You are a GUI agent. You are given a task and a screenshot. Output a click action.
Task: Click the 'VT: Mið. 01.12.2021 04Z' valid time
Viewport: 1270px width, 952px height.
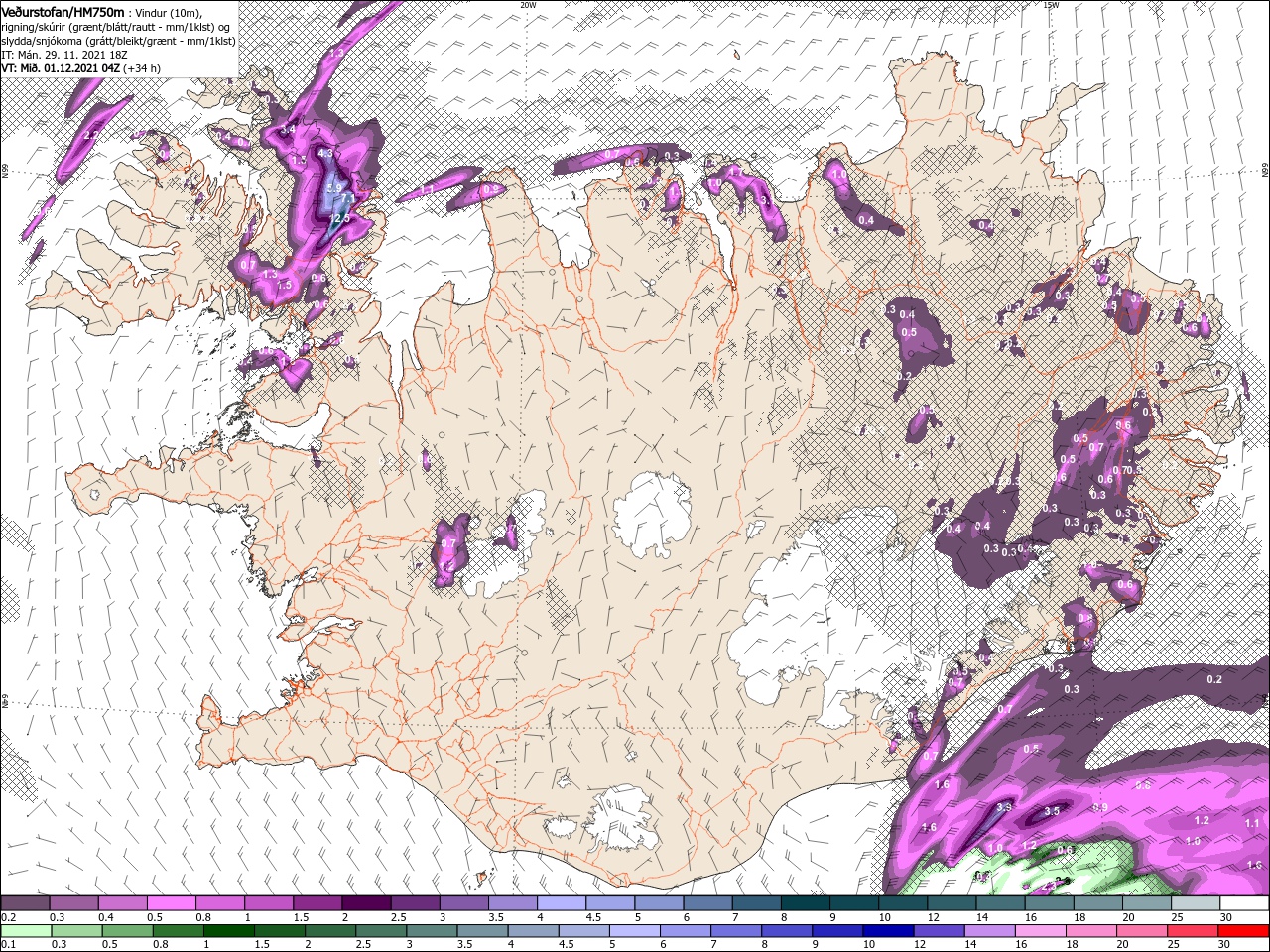tap(61, 68)
